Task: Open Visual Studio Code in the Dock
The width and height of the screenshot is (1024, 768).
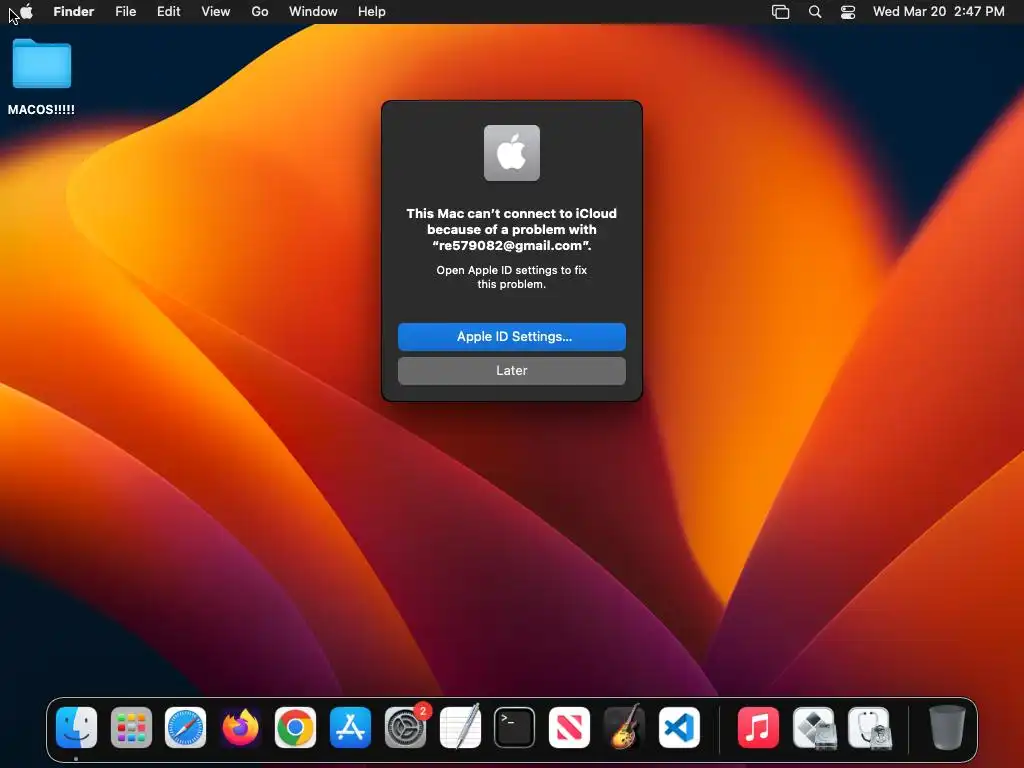Action: point(679,728)
